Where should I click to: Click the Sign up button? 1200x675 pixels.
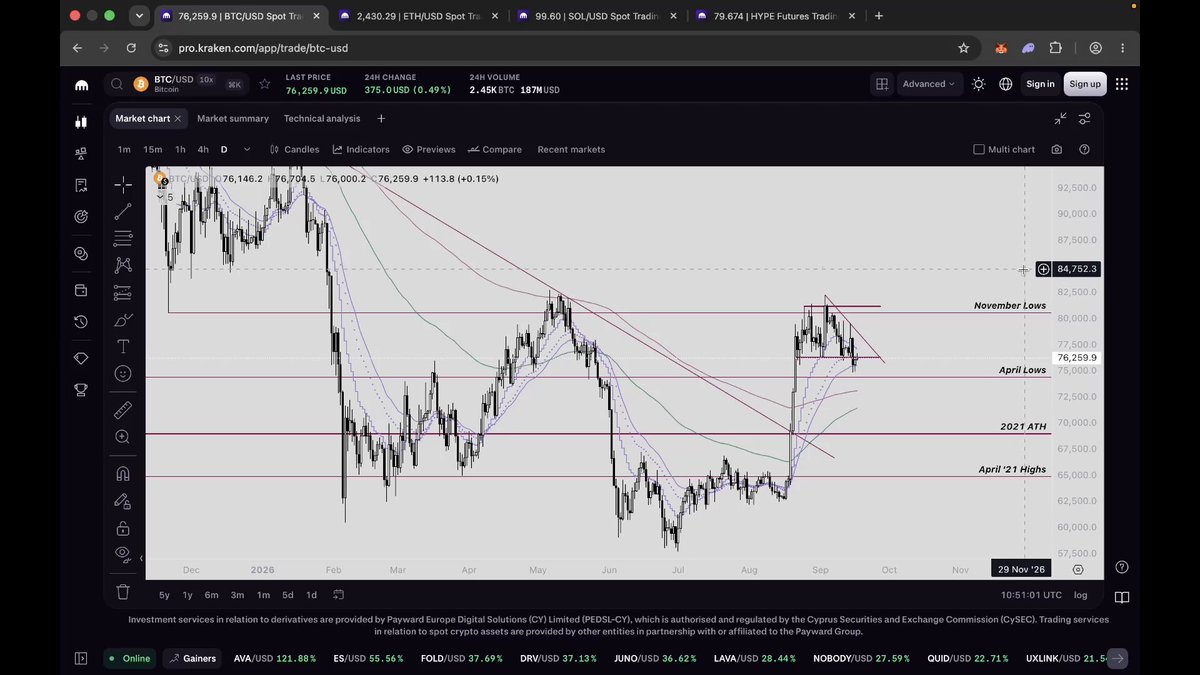point(1085,84)
